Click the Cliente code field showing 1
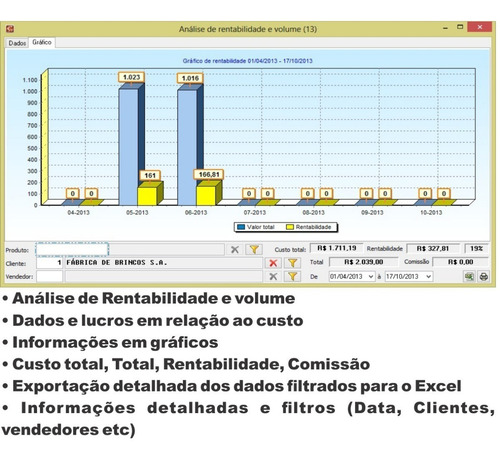This screenshot has height=462, width=500. click(x=49, y=263)
